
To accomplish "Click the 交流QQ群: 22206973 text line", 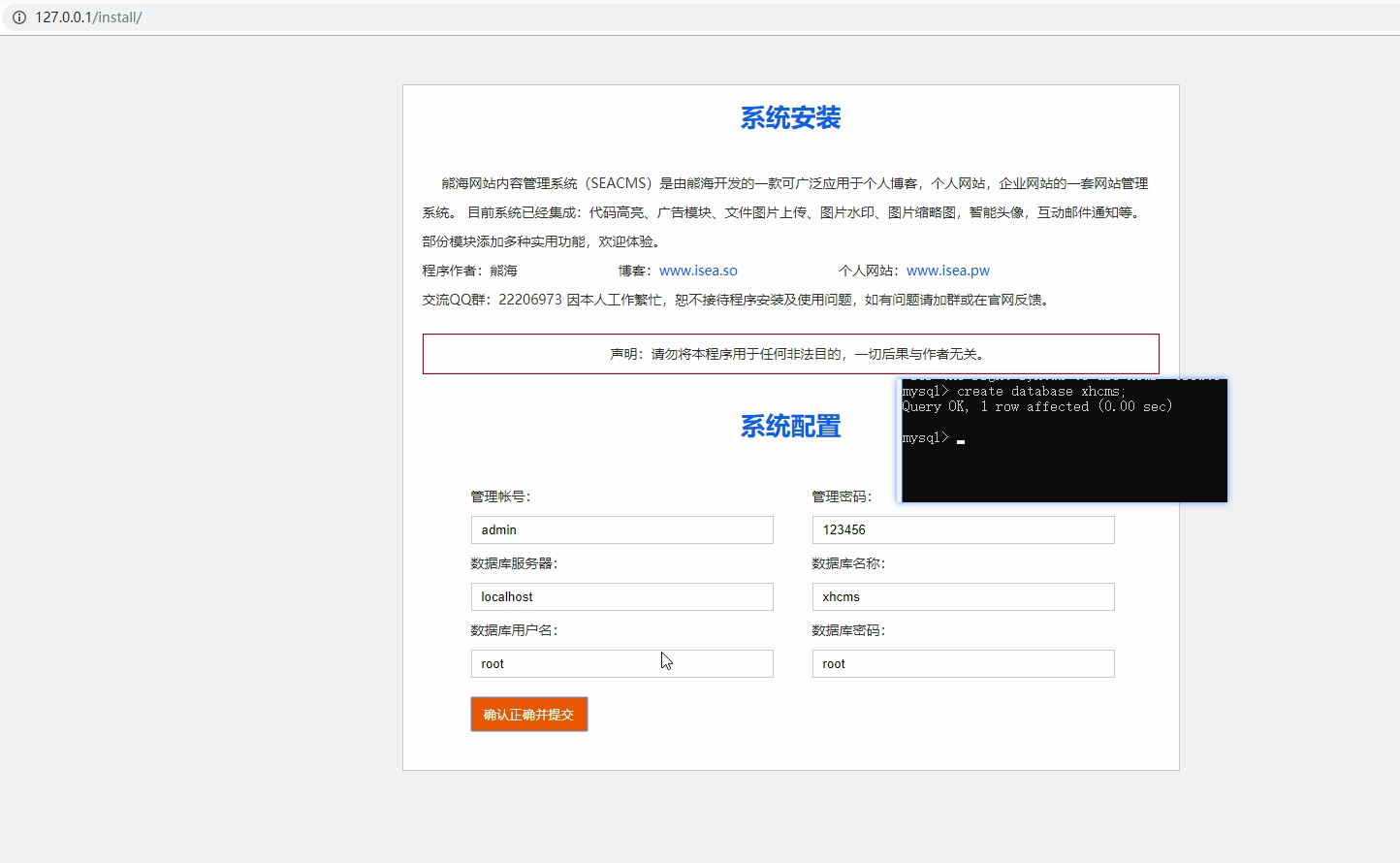I will (x=737, y=300).
